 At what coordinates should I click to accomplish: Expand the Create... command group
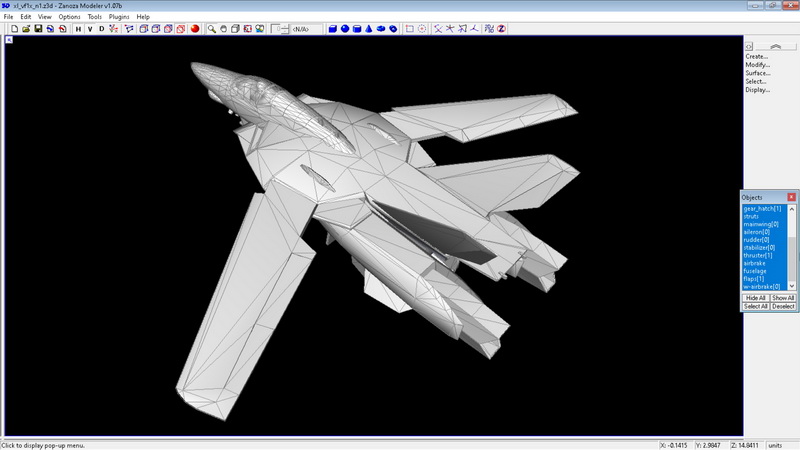point(757,57)
